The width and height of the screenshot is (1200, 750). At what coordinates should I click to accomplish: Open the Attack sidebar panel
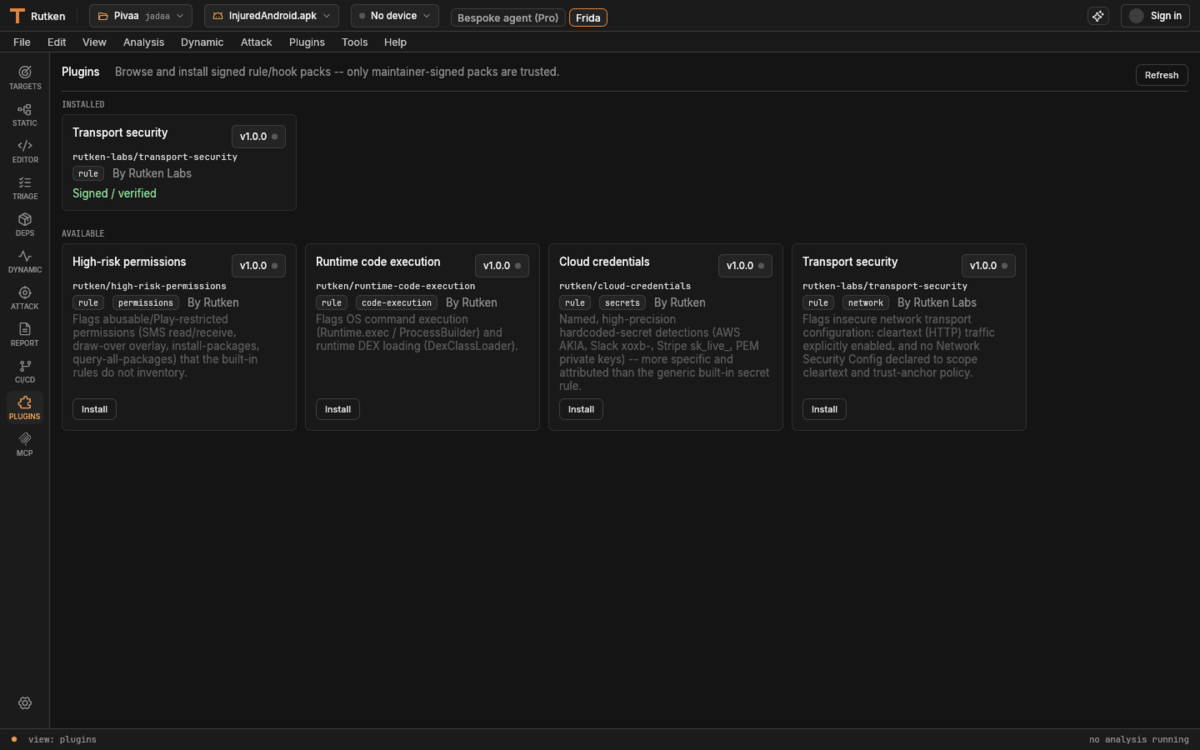(x=25, y=298)
